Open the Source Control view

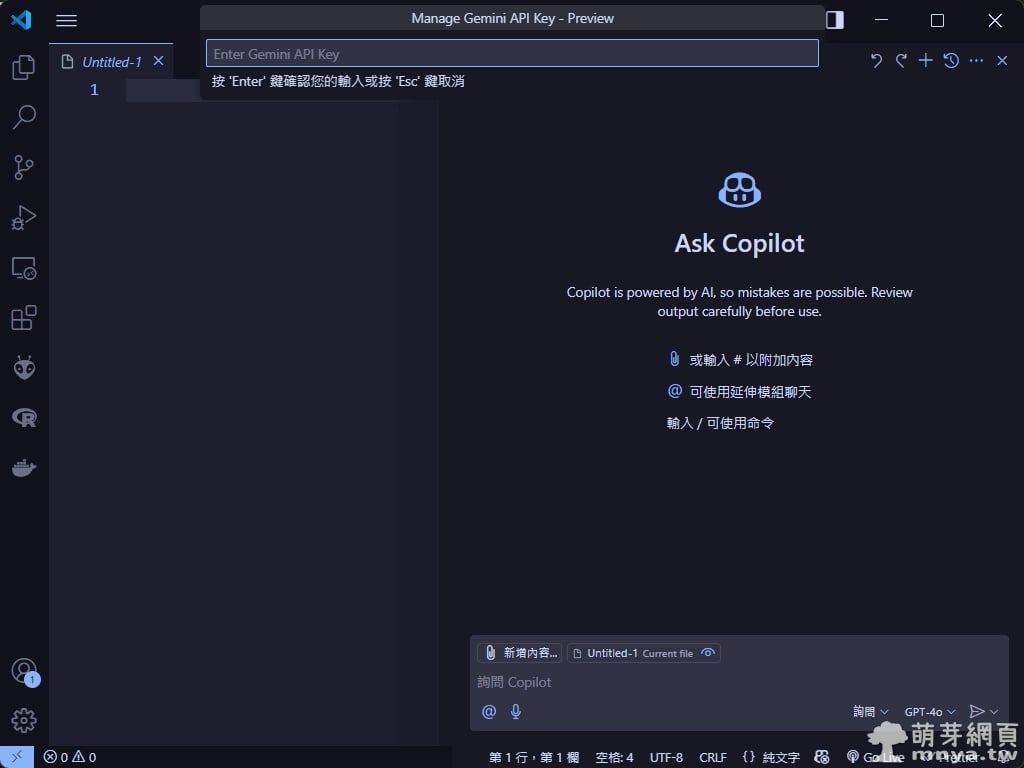click(24, 167)
